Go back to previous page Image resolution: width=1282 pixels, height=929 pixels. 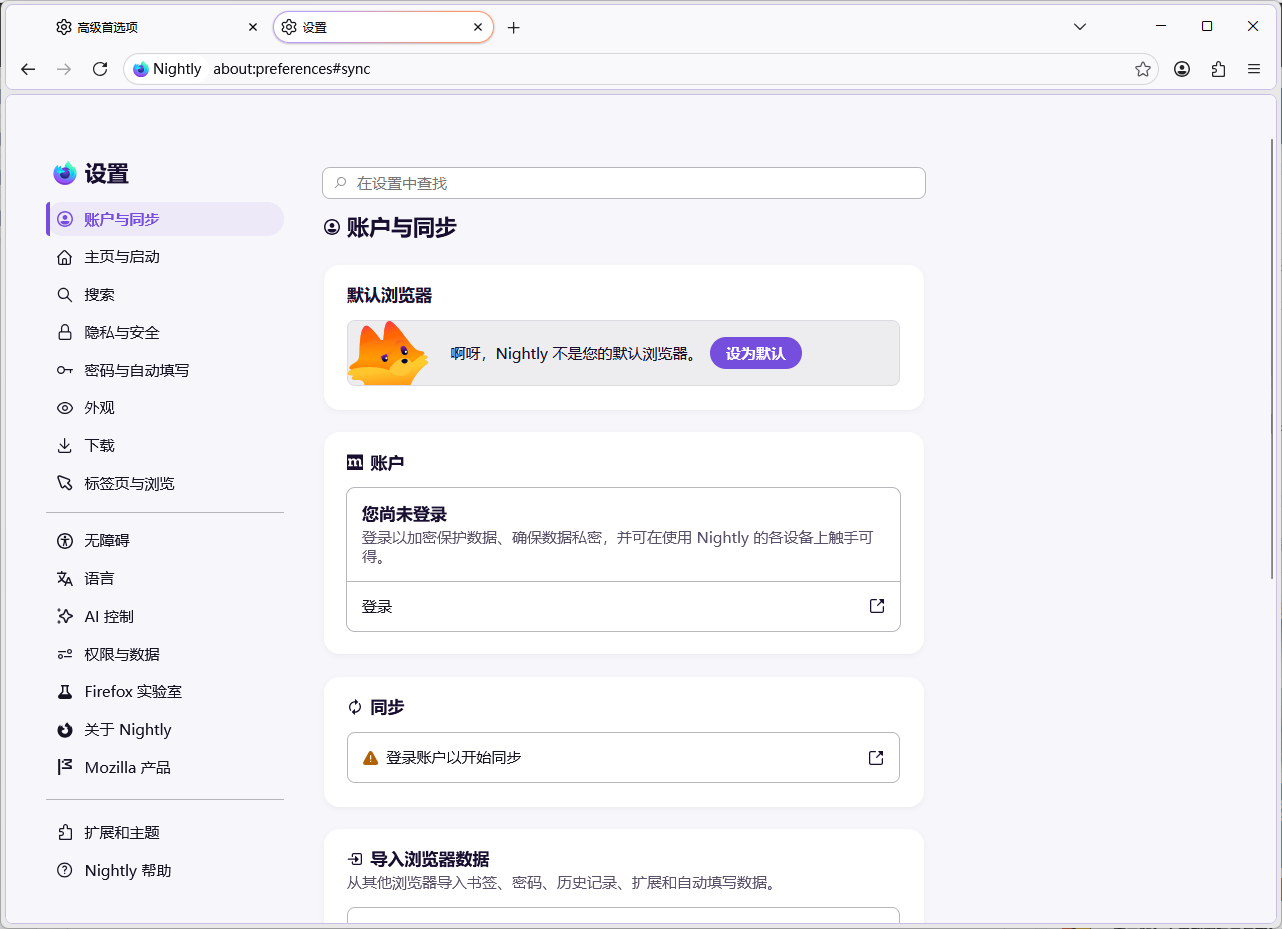tap(28, 69)
